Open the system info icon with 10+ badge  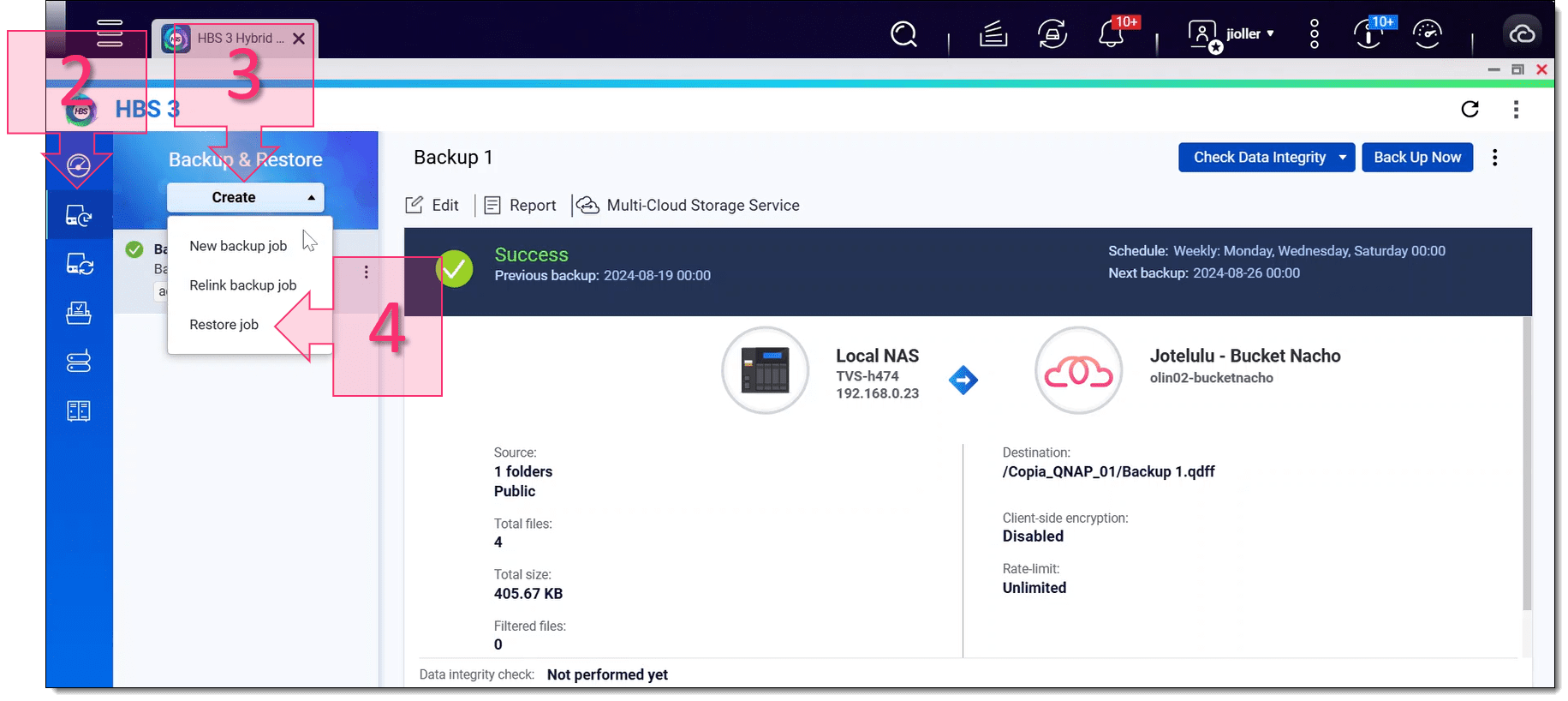click(1368, 34)
